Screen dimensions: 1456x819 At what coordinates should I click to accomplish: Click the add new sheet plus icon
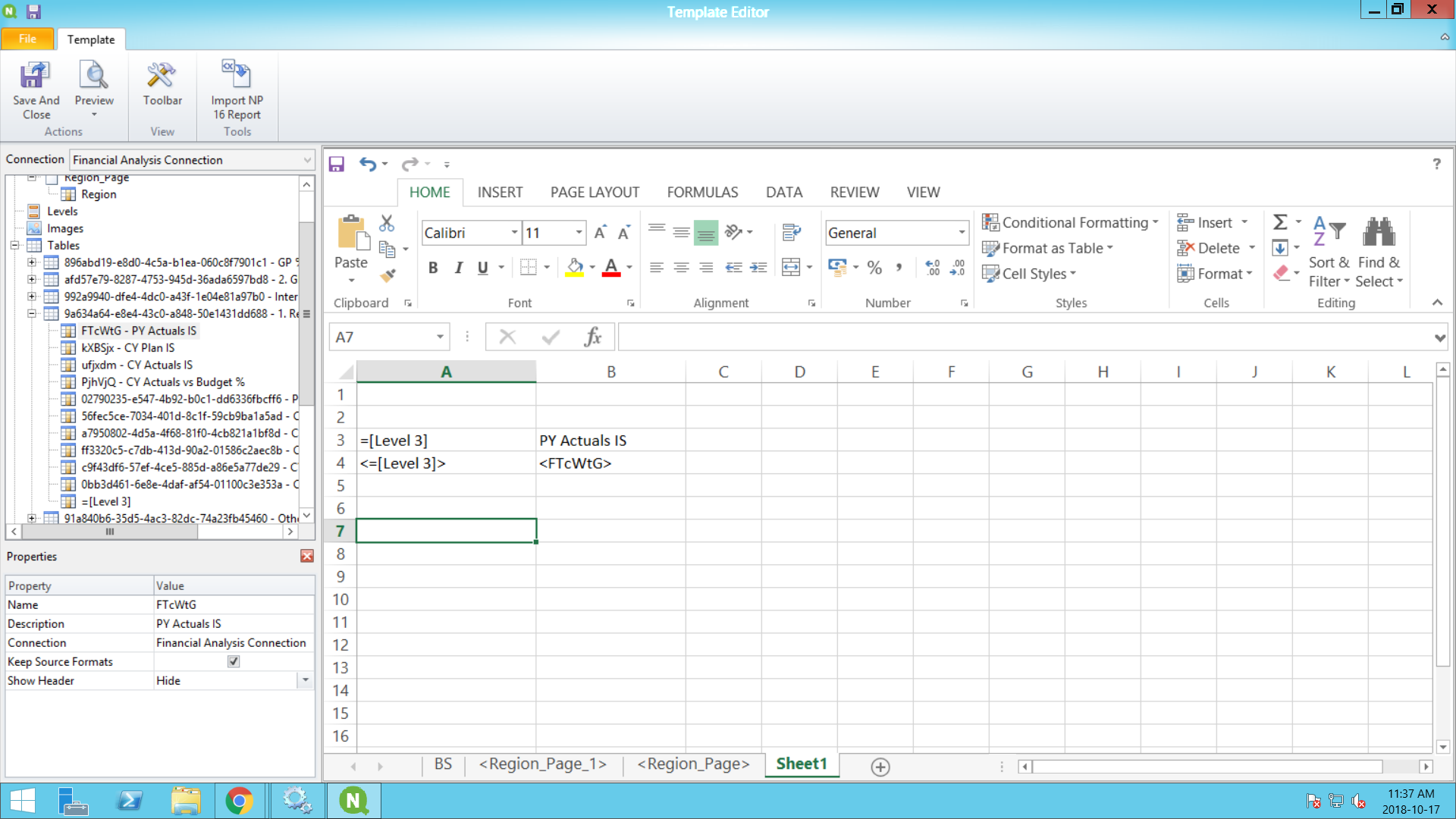coord(880,767)
